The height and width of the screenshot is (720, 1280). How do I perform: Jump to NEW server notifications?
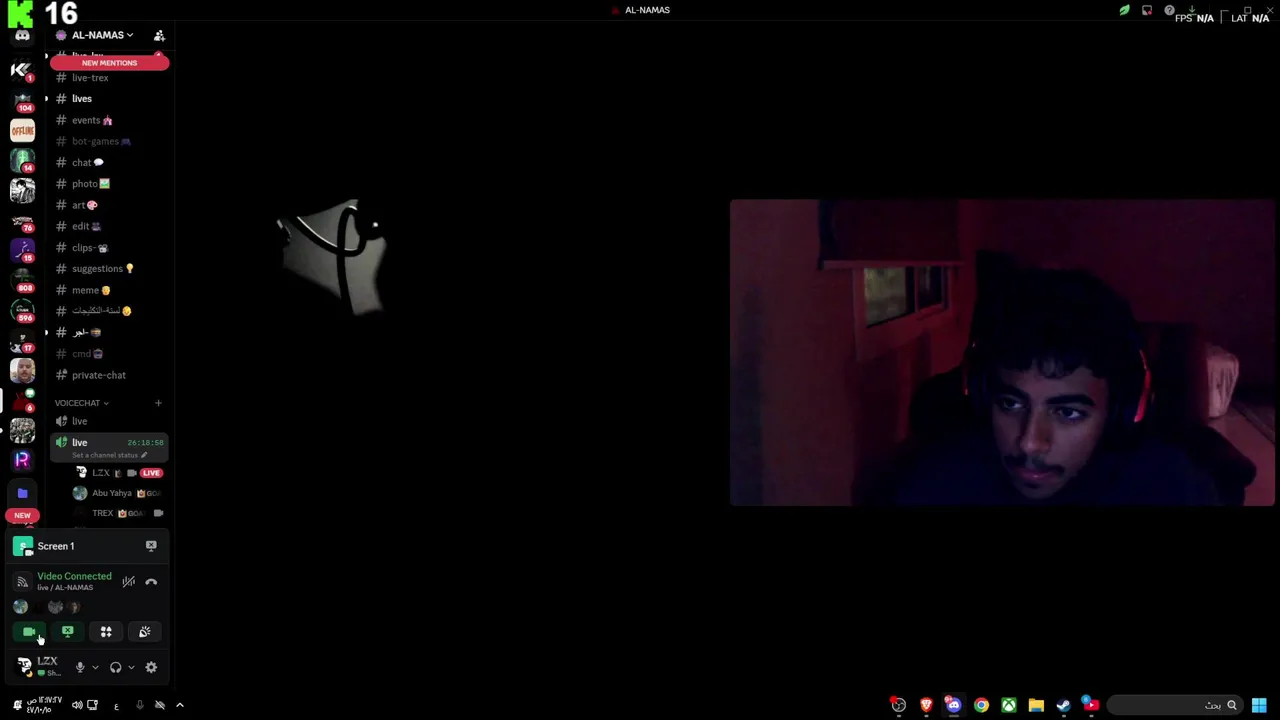(x=22, y=515)
